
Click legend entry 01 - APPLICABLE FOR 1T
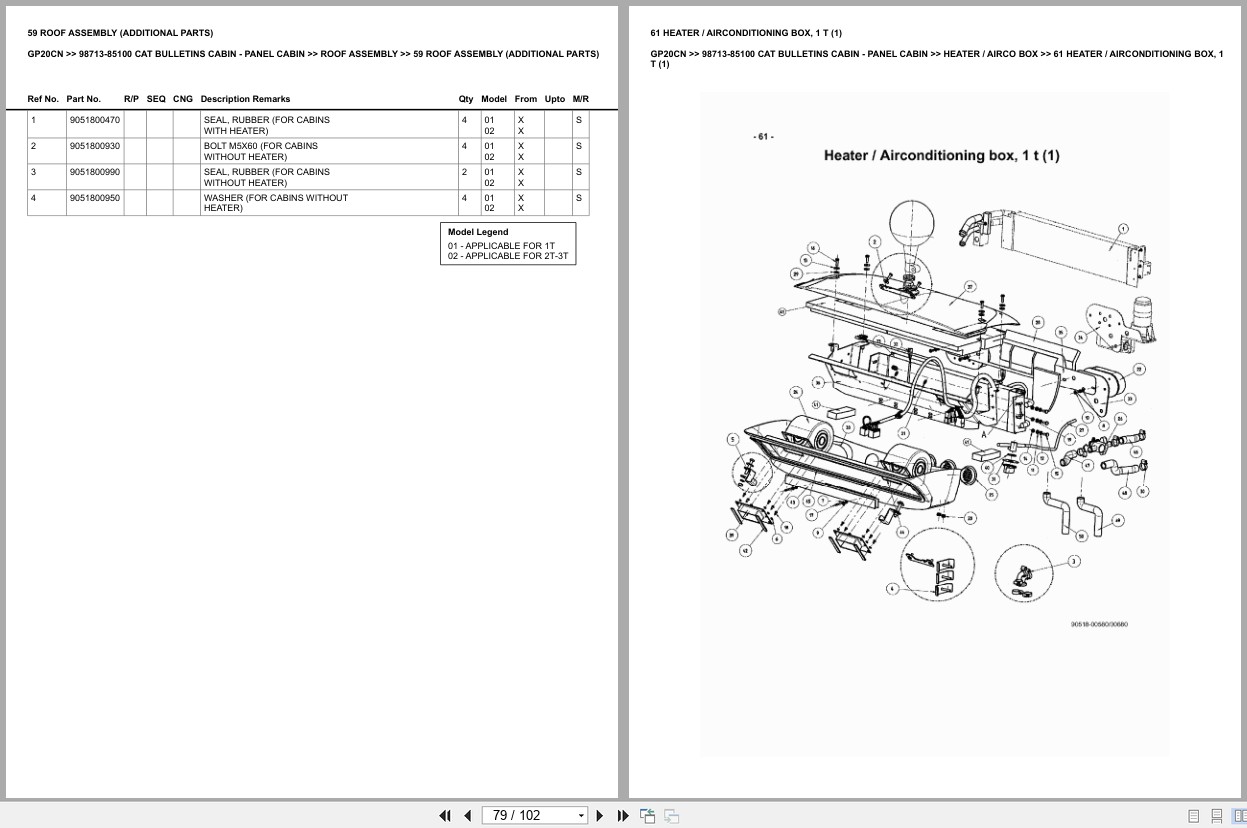pyautogui.click(x=501, y=246)
